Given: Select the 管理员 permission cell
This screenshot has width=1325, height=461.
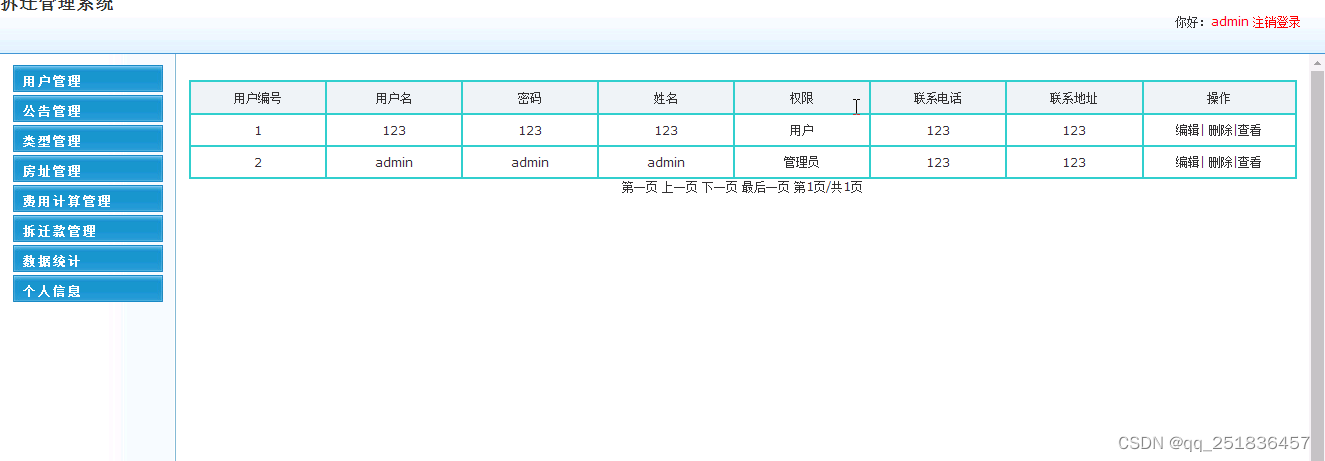Looking at the screenshot, I should (802, 162).
